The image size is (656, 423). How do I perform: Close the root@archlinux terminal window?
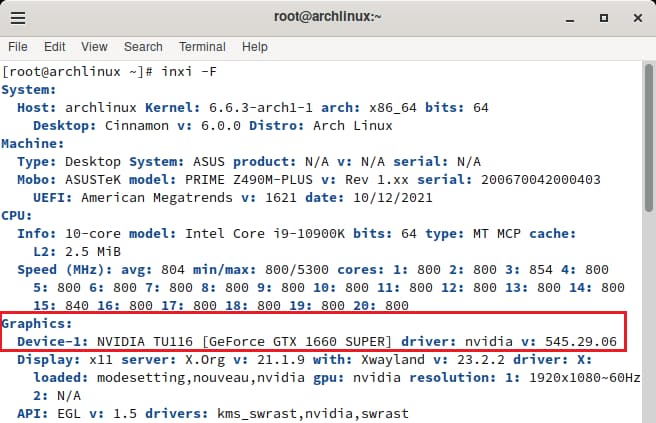click(x=638, y=18)
